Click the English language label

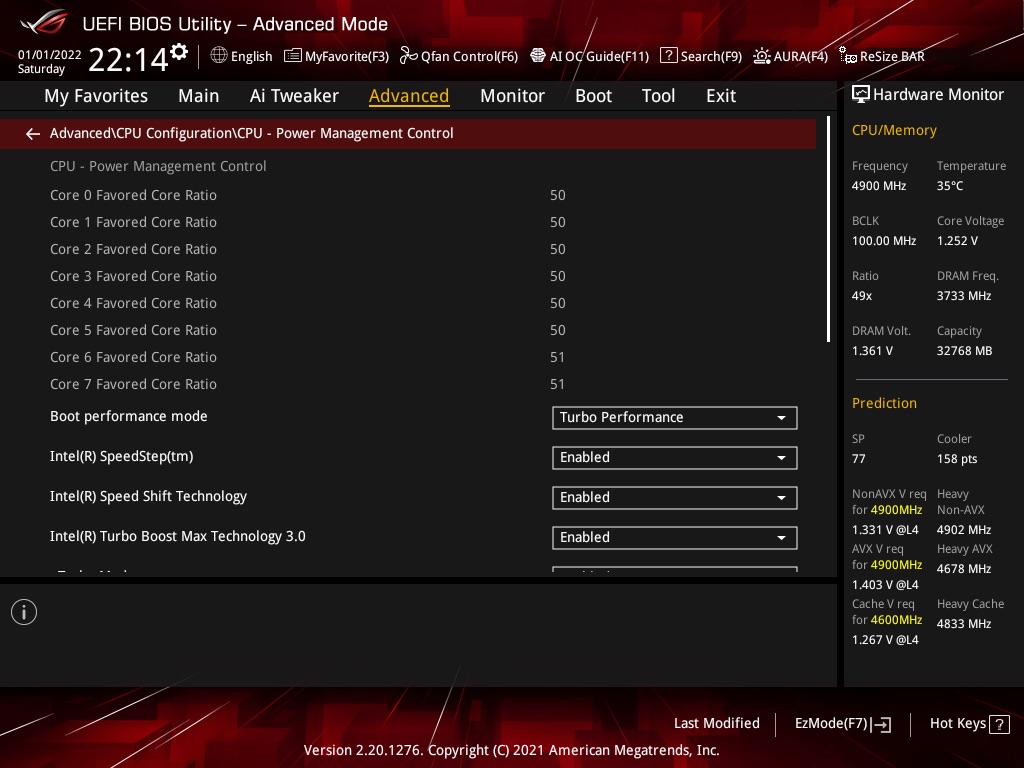pos(251,56)
